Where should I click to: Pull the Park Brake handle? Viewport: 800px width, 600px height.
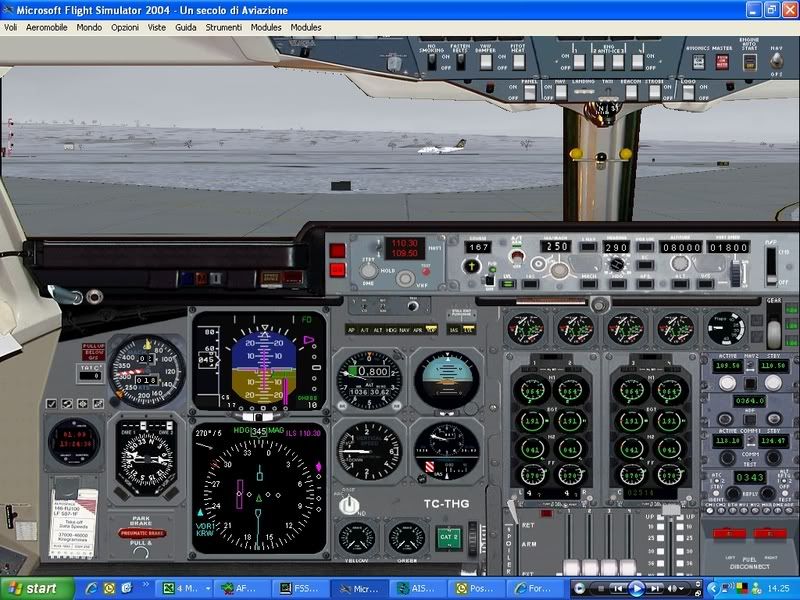142,533
